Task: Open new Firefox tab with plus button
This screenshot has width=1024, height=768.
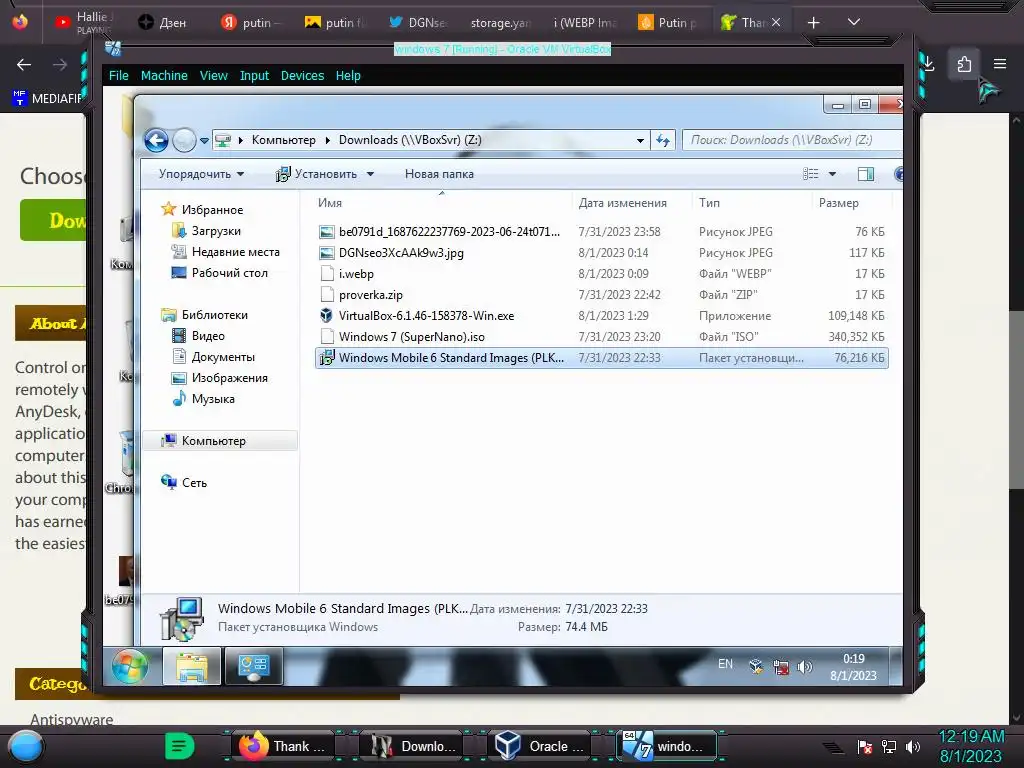Action: click(813, 23)
